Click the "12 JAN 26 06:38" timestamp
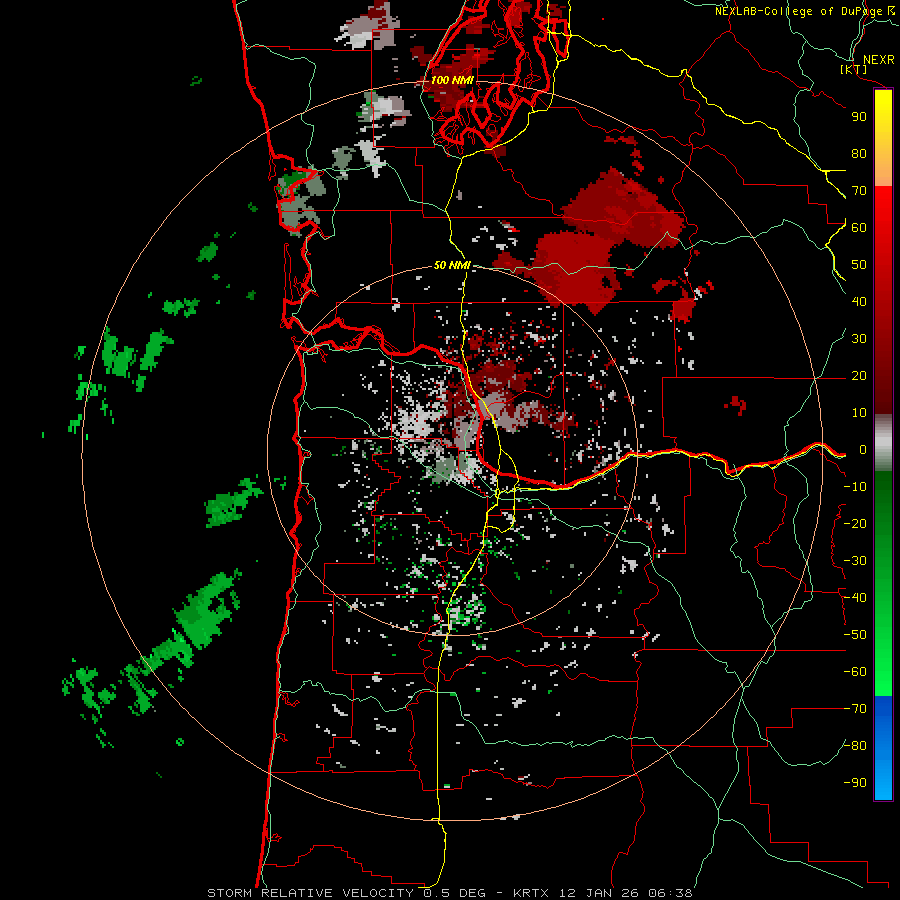This screenshot has height=900, width=900. pos(626,893)
